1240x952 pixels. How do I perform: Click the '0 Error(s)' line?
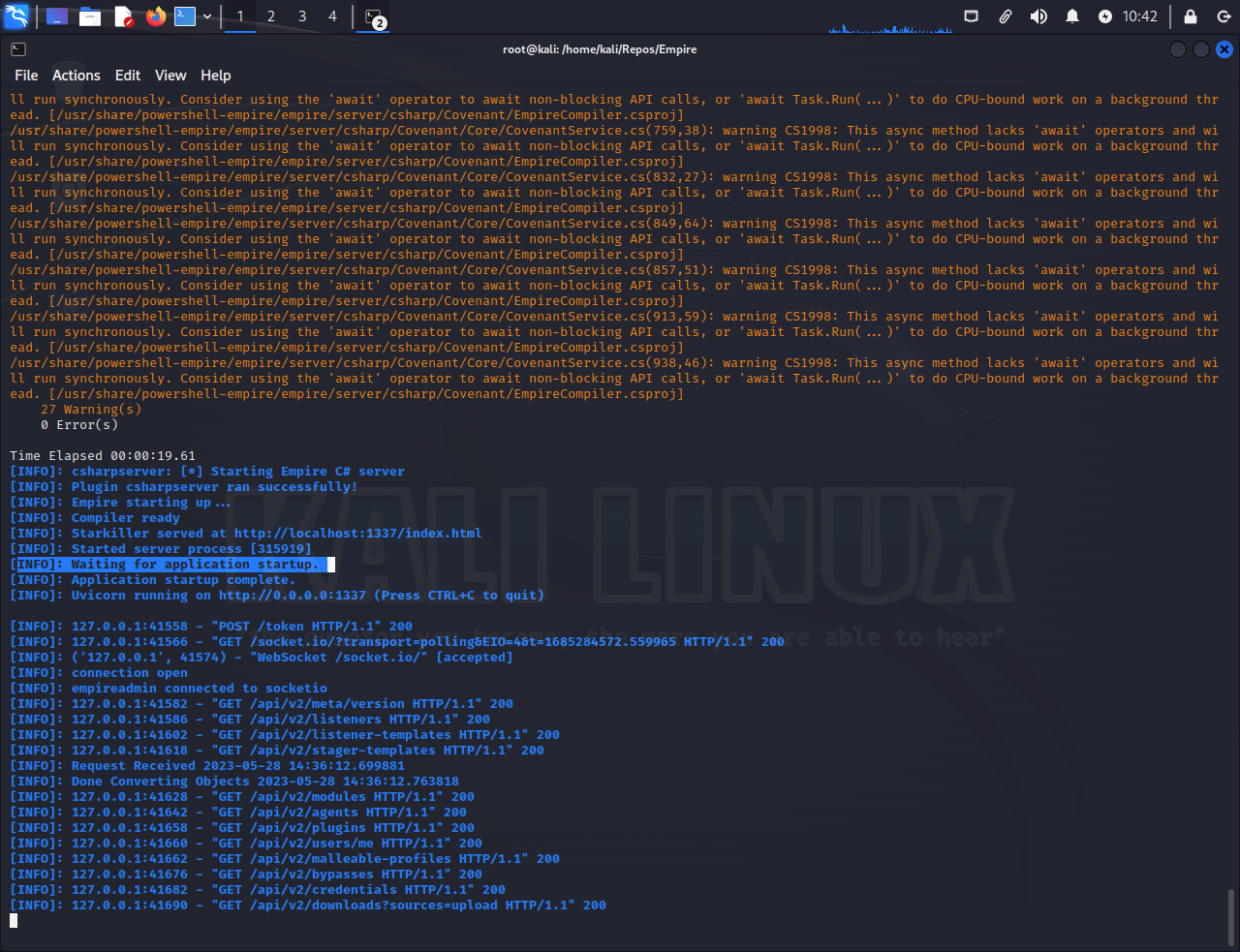(x=79, y=425)
